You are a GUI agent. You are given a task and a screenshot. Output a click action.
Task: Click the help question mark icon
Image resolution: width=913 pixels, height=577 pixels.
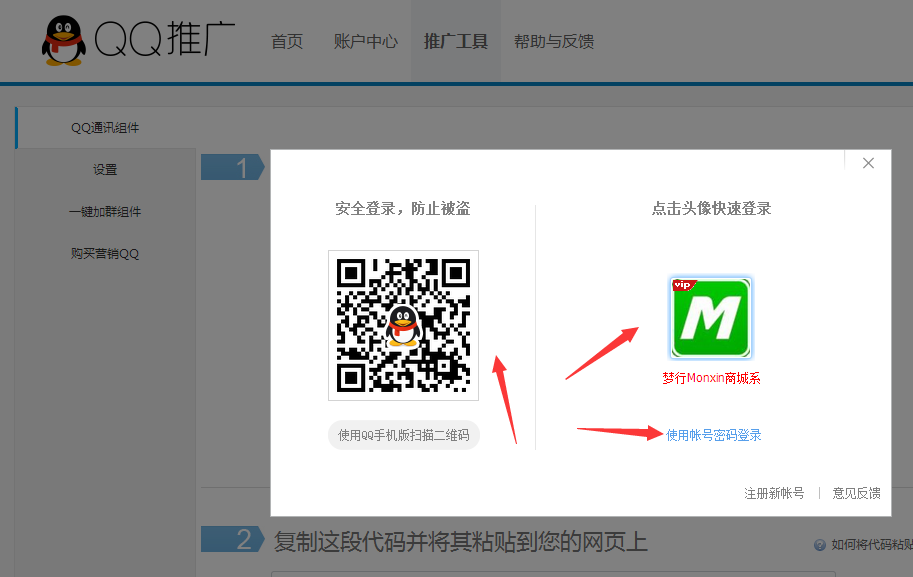pos(820,545)
